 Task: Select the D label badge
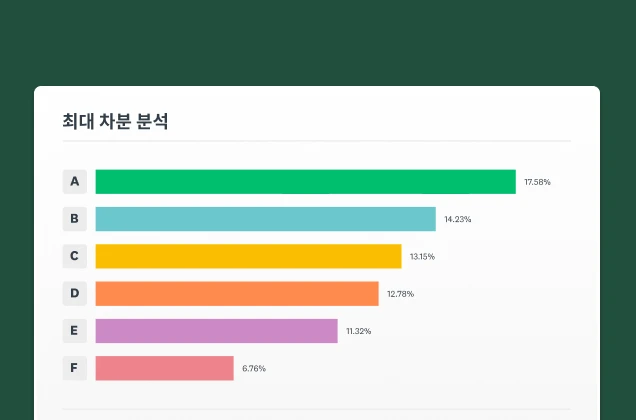click(74, 294)
